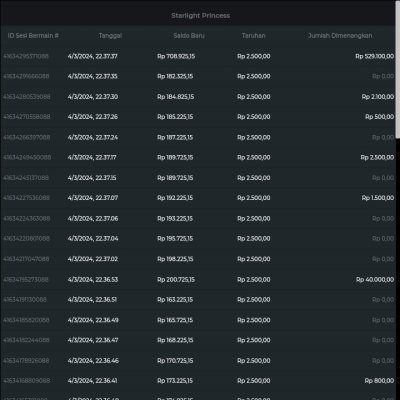This screenshot has width=400, height=400.
Task: Click the Rp 0,00 winnings in the 22.37.35 row
Action: [x=383, y=76]
